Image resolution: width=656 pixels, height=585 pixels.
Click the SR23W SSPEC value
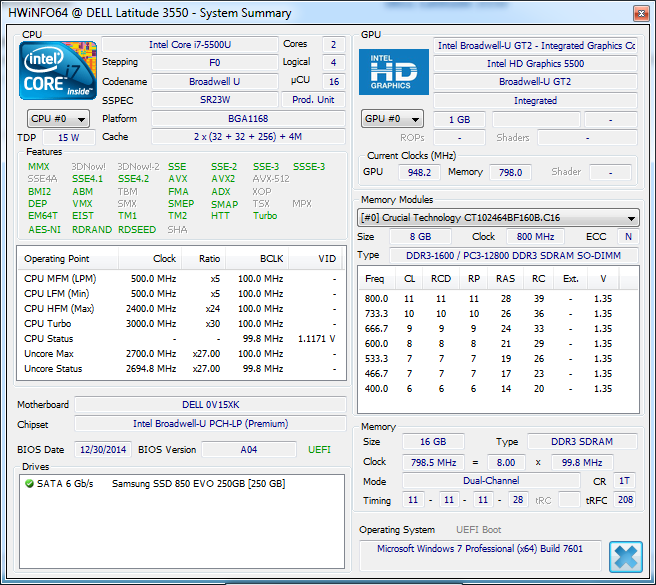[215, 100]
